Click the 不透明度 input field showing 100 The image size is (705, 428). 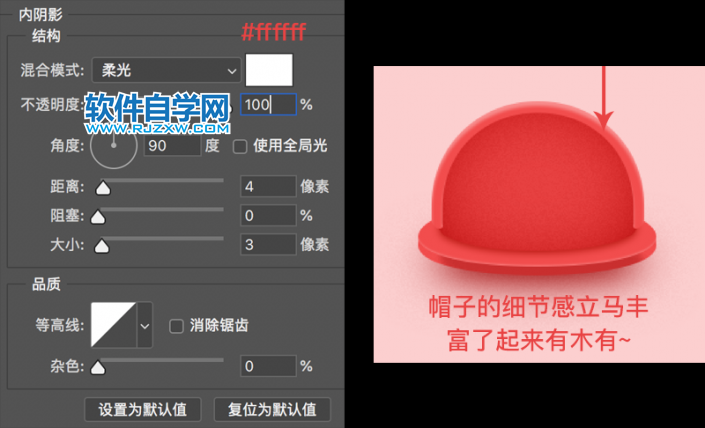click(268, 105)
